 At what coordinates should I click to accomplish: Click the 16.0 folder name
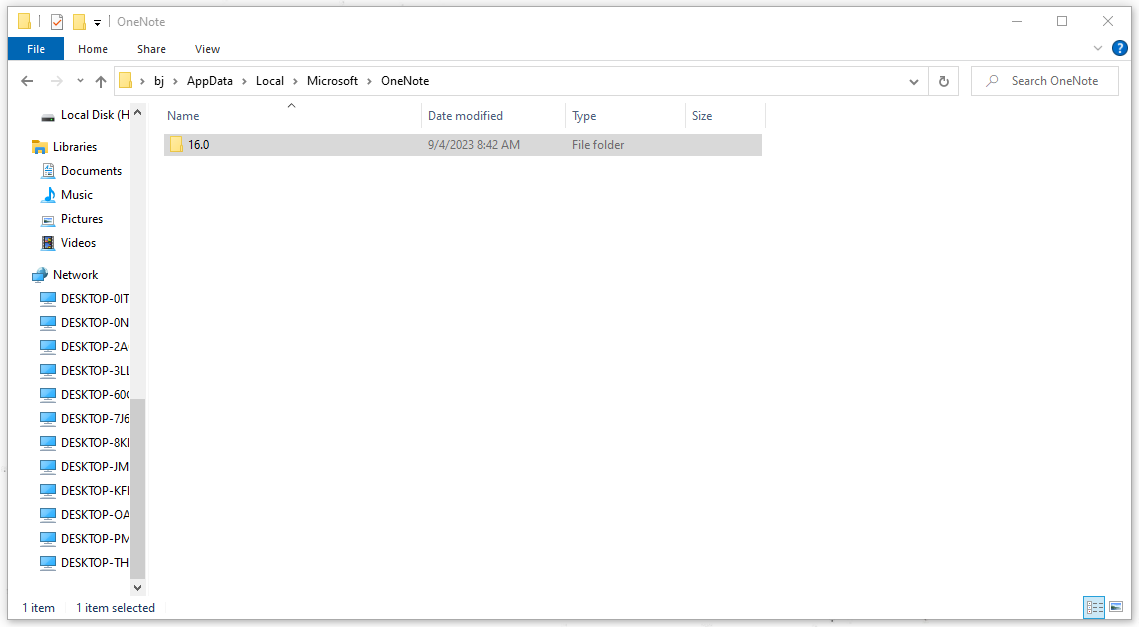[198, 145]
